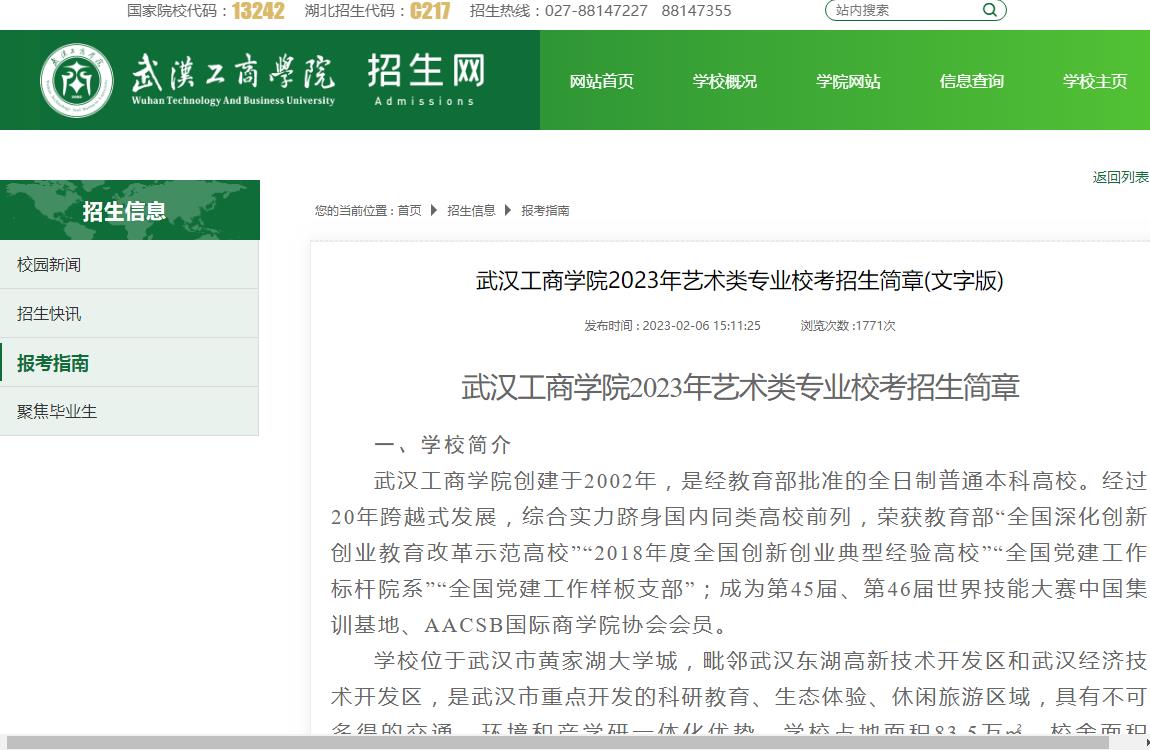Select 招生快讯 sidebar item
Screen dimensions: 1150x750
point(129,314)
